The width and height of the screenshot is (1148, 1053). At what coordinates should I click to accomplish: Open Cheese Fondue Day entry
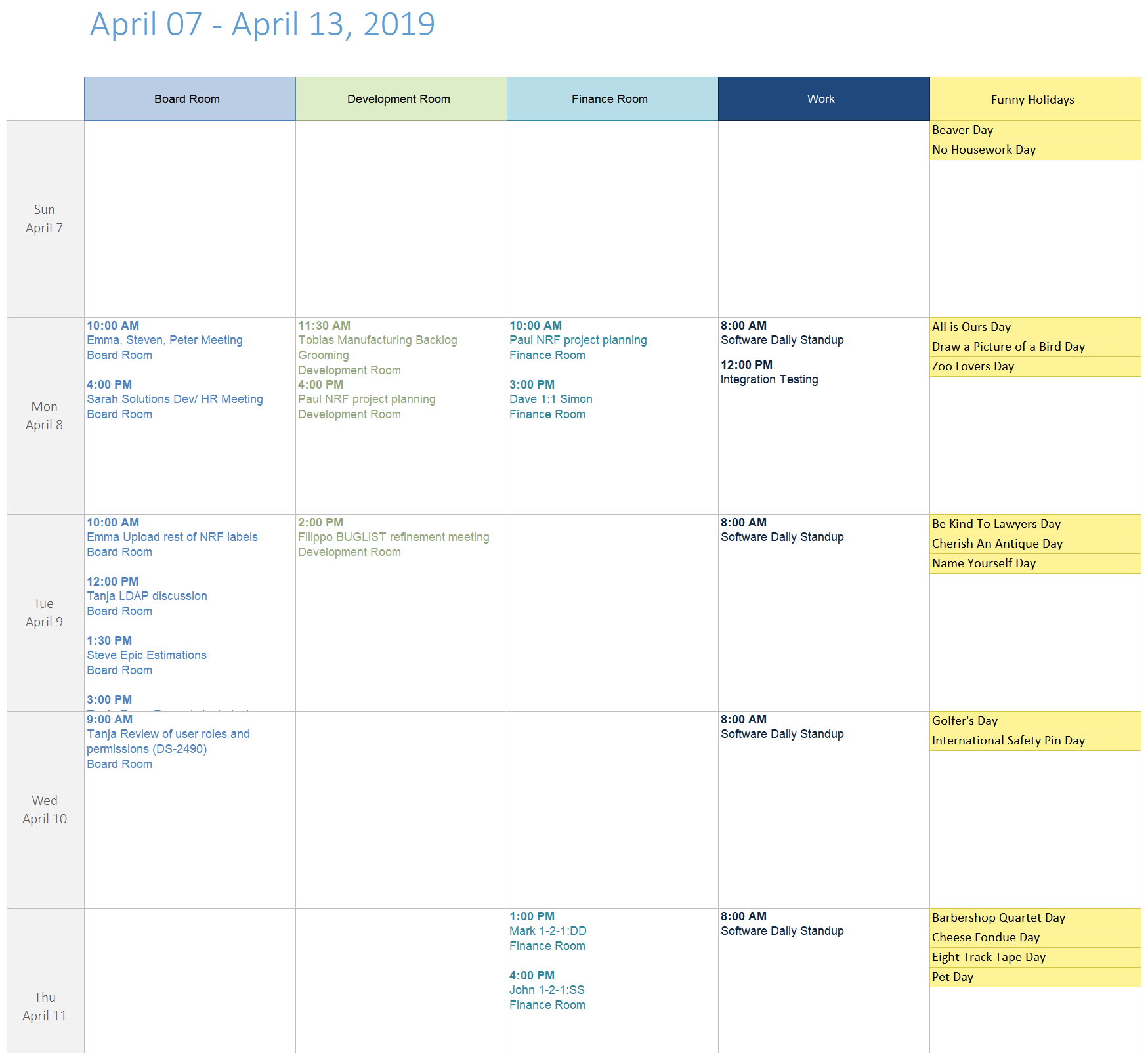click(x=1035, y=937)
